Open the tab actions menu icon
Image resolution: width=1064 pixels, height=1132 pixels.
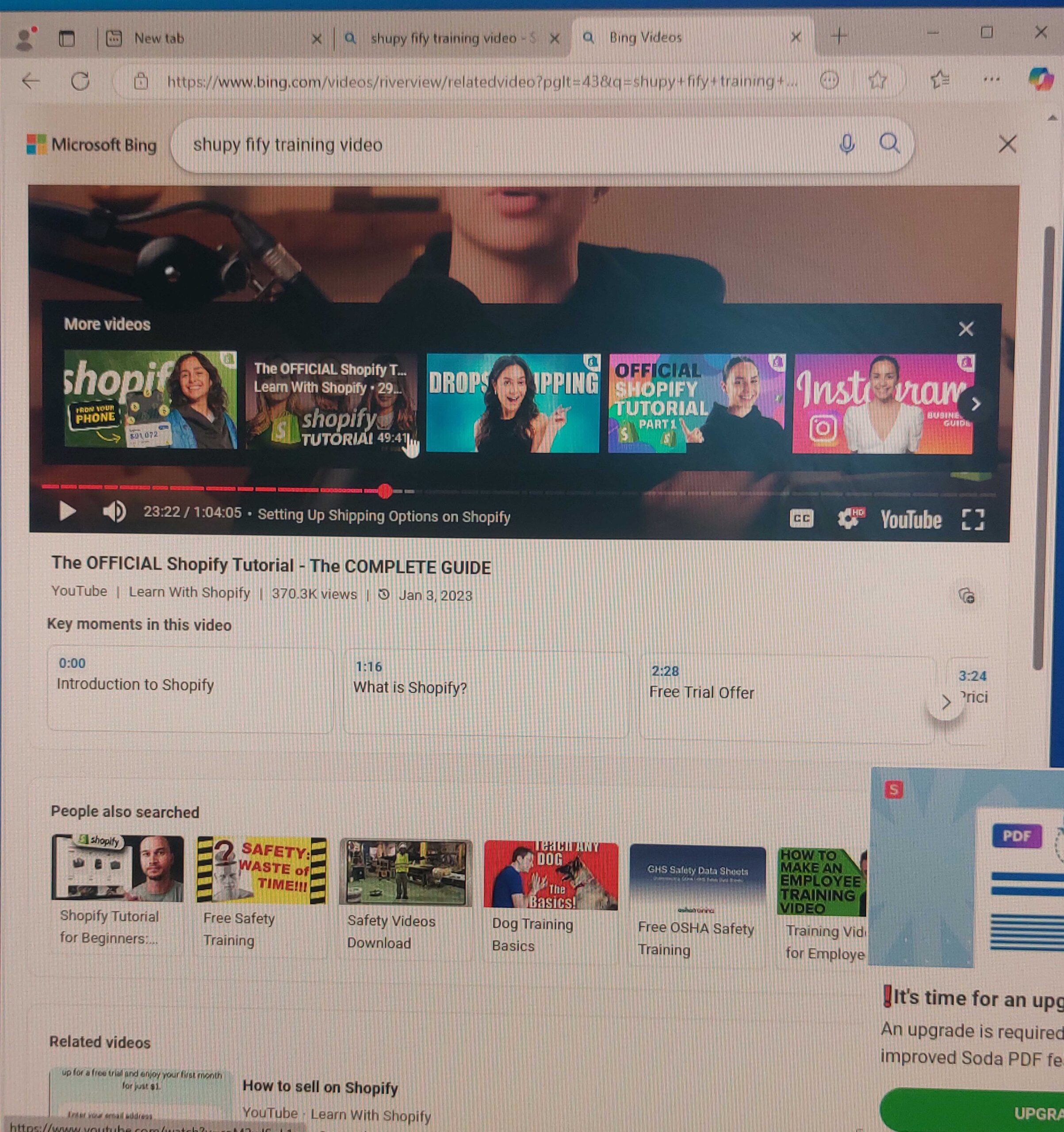point(67,39)
